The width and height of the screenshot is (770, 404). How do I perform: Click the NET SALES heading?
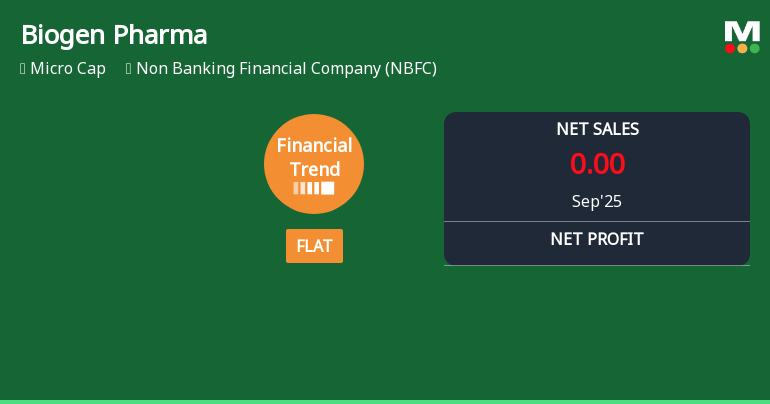597,129
